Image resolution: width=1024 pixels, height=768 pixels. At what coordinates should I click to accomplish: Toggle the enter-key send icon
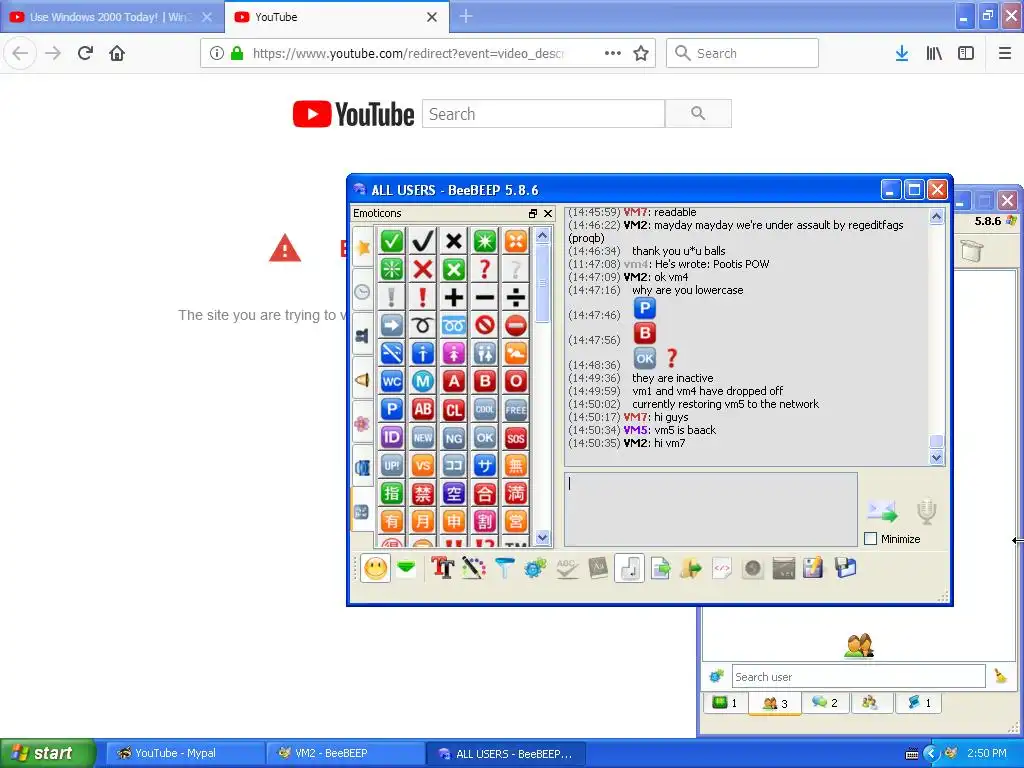(629, 568)
